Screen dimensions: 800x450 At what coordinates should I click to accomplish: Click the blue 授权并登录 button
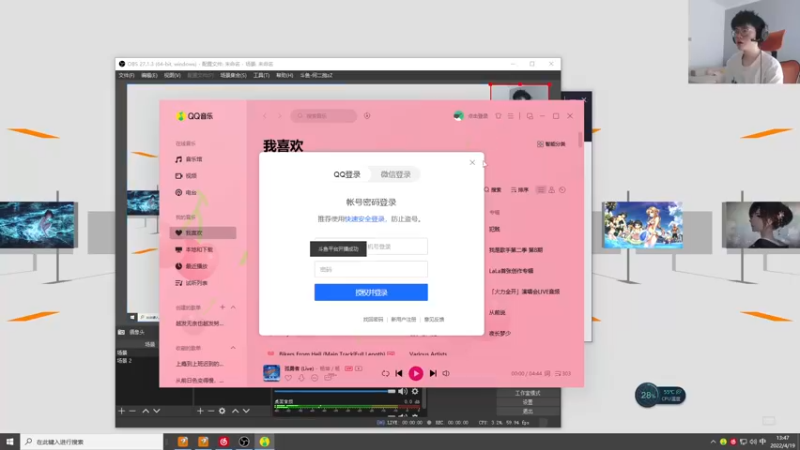click(371, 292)
